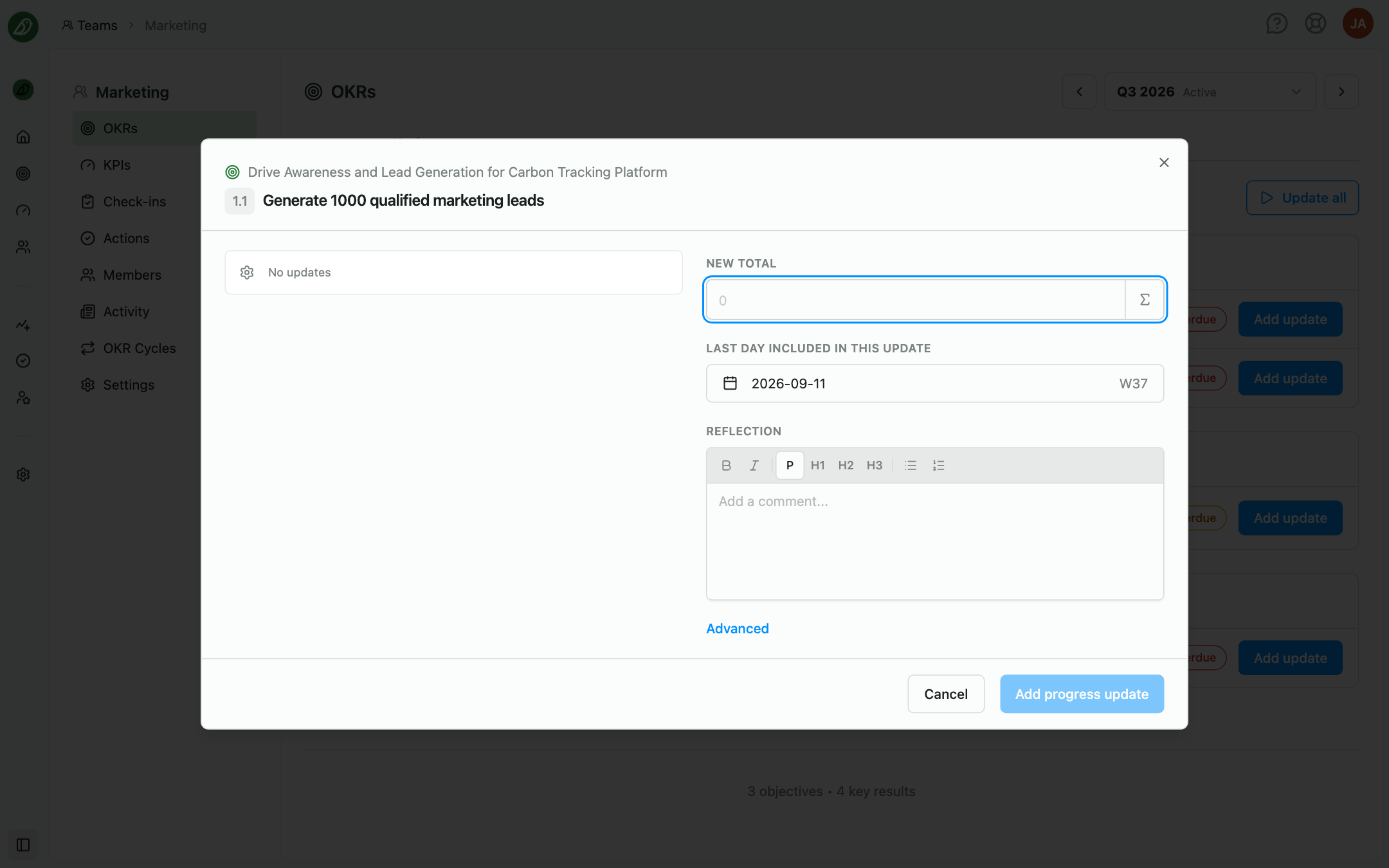This screenshot has height=868, width=1389.
Task: Click the gear settings icon in left rail
Action: (x=23, y=474)
